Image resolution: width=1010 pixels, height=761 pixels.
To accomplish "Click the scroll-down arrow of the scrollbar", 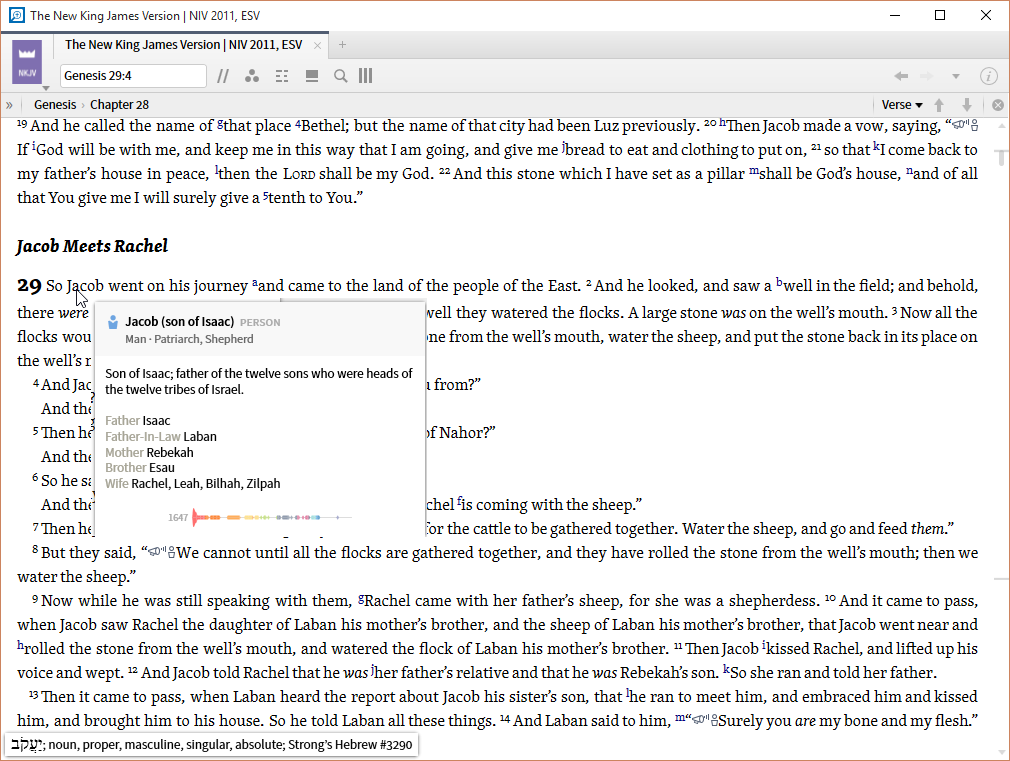I will point(1001,751).
